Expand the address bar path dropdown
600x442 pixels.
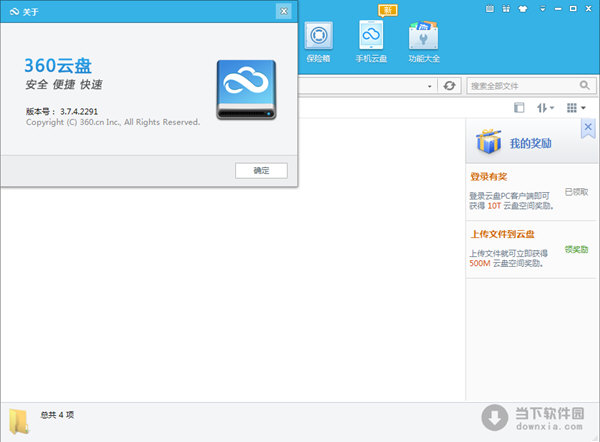tap(430, 86)
